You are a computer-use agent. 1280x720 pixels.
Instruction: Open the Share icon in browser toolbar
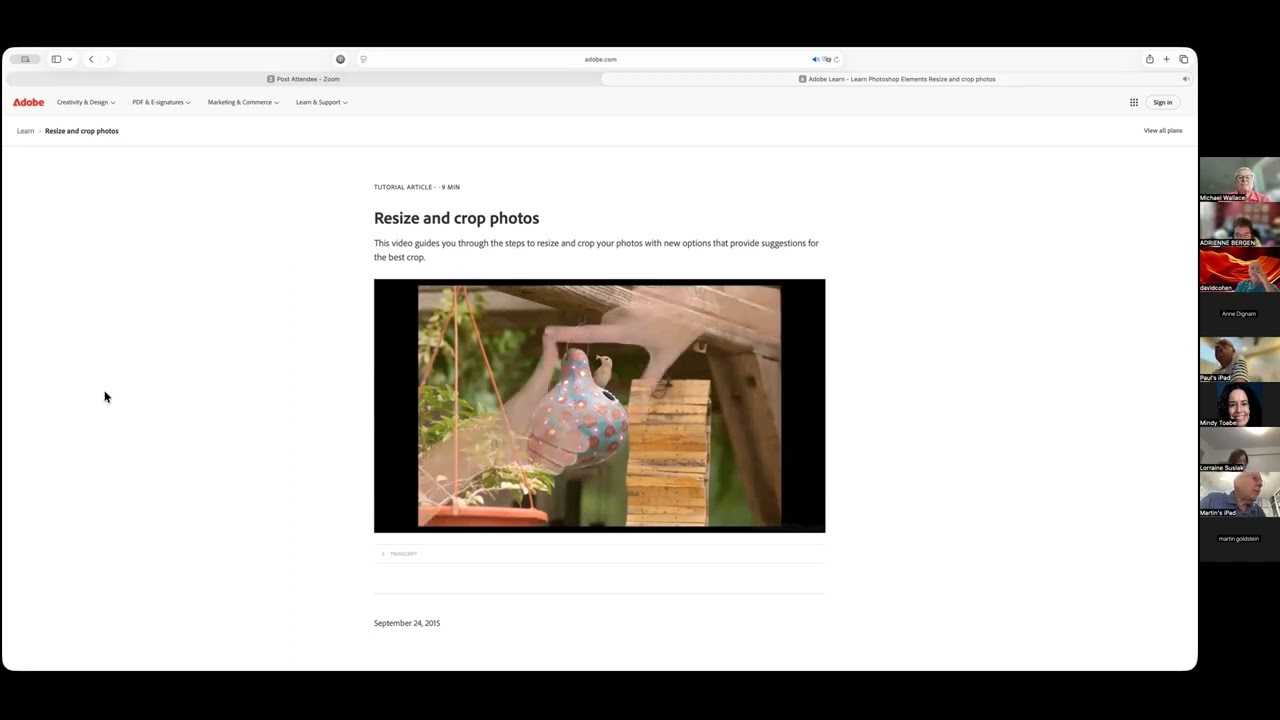point(1150,59)
